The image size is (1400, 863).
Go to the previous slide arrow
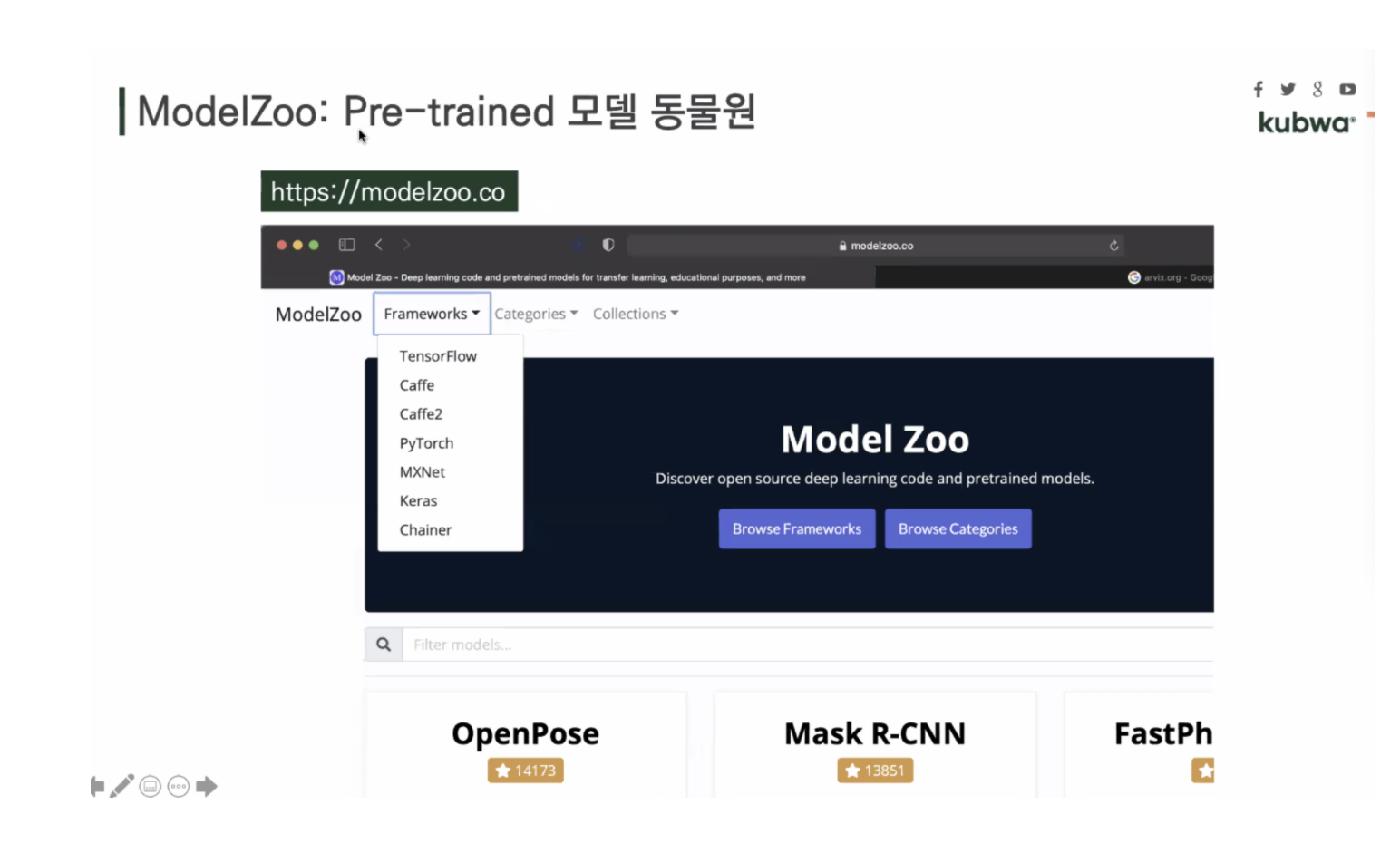tap(97, 787)
